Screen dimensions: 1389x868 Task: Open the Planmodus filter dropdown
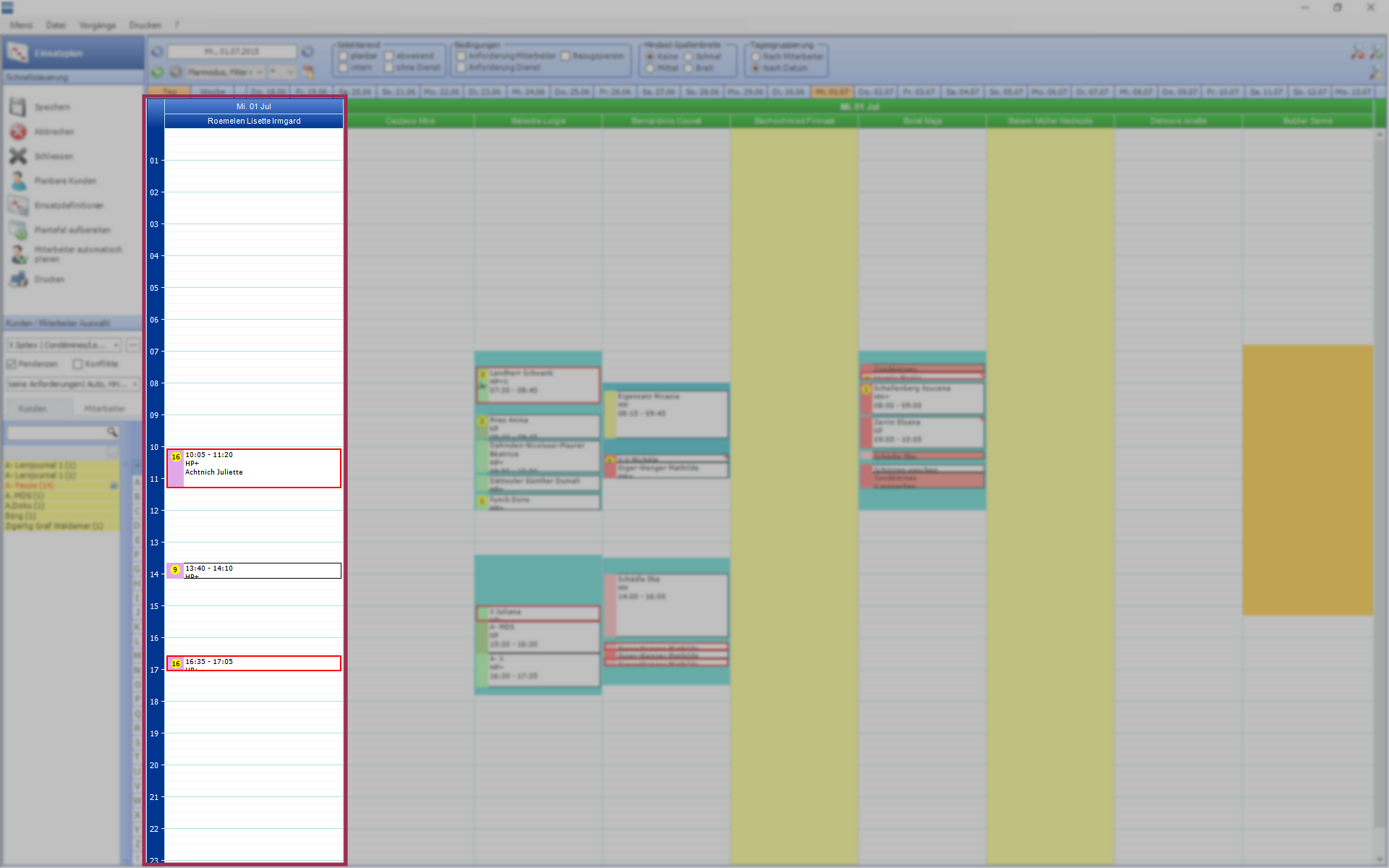pyautogui.click(x=225, y=72)
